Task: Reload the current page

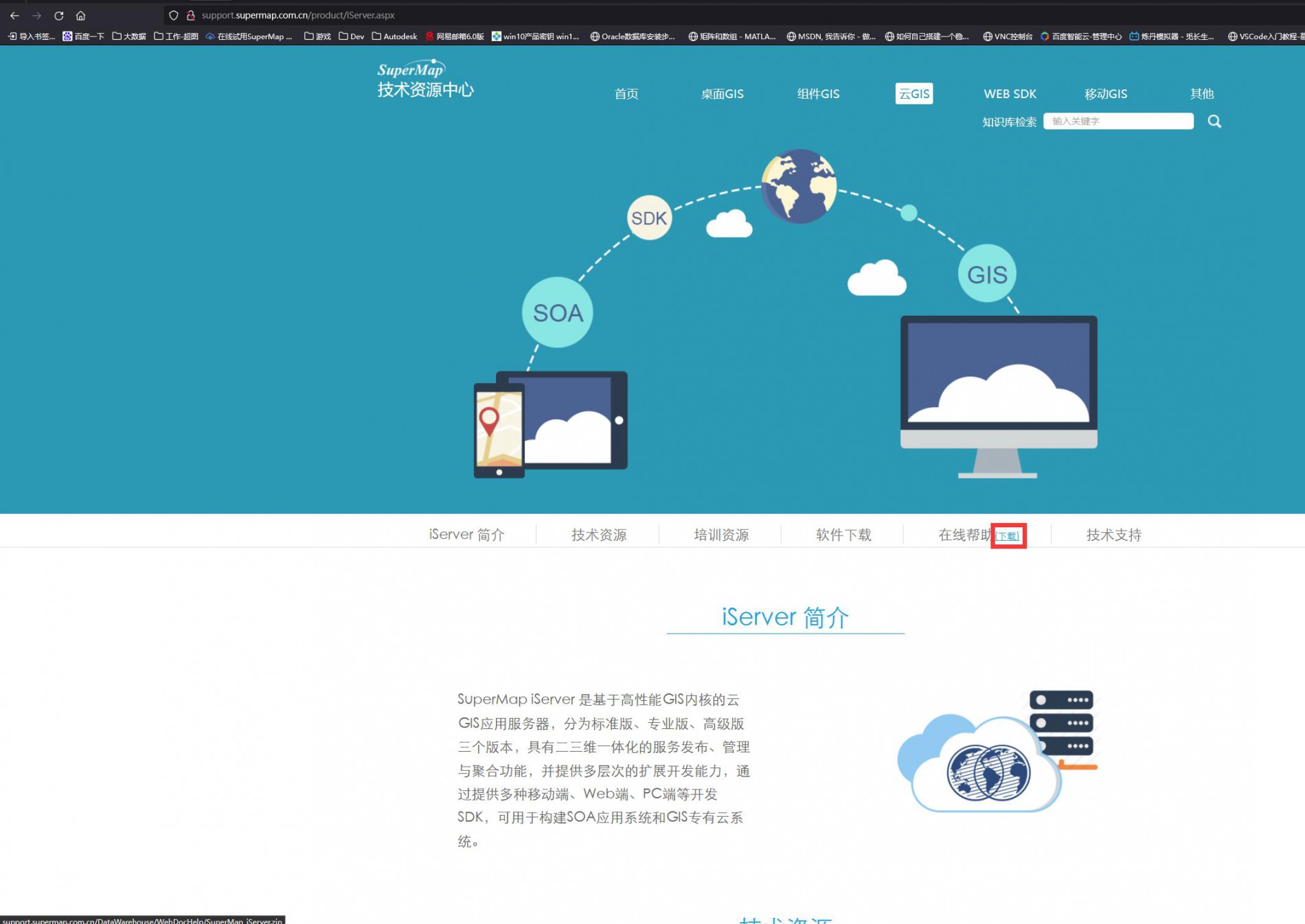Action: click(x=59, y=15)
